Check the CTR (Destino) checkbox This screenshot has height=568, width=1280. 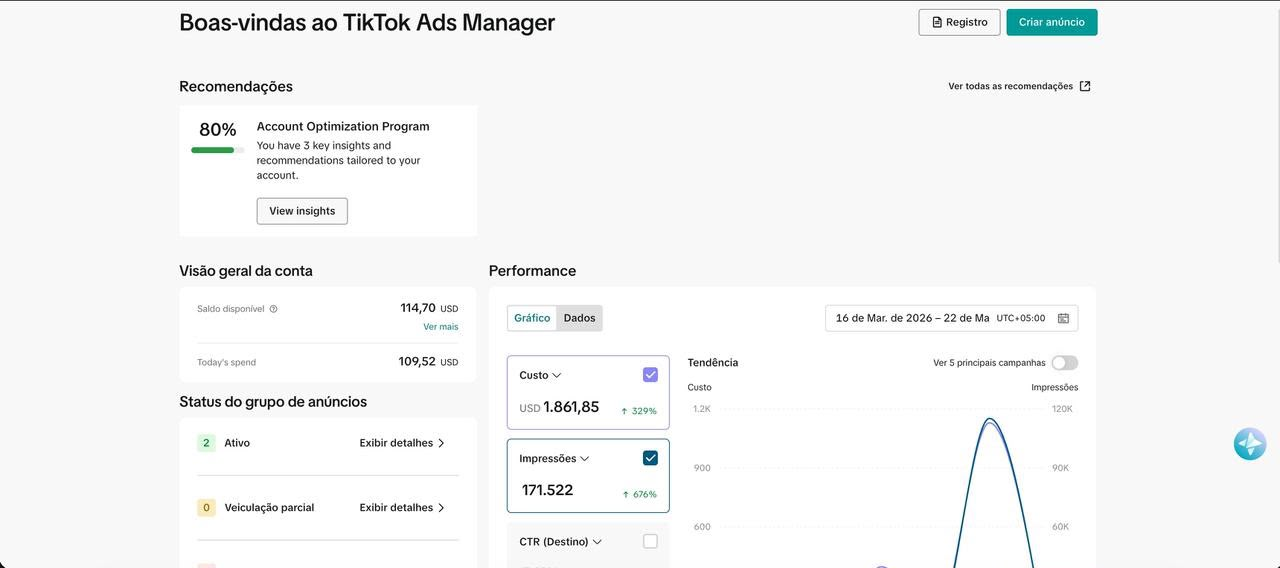point(650,541)
